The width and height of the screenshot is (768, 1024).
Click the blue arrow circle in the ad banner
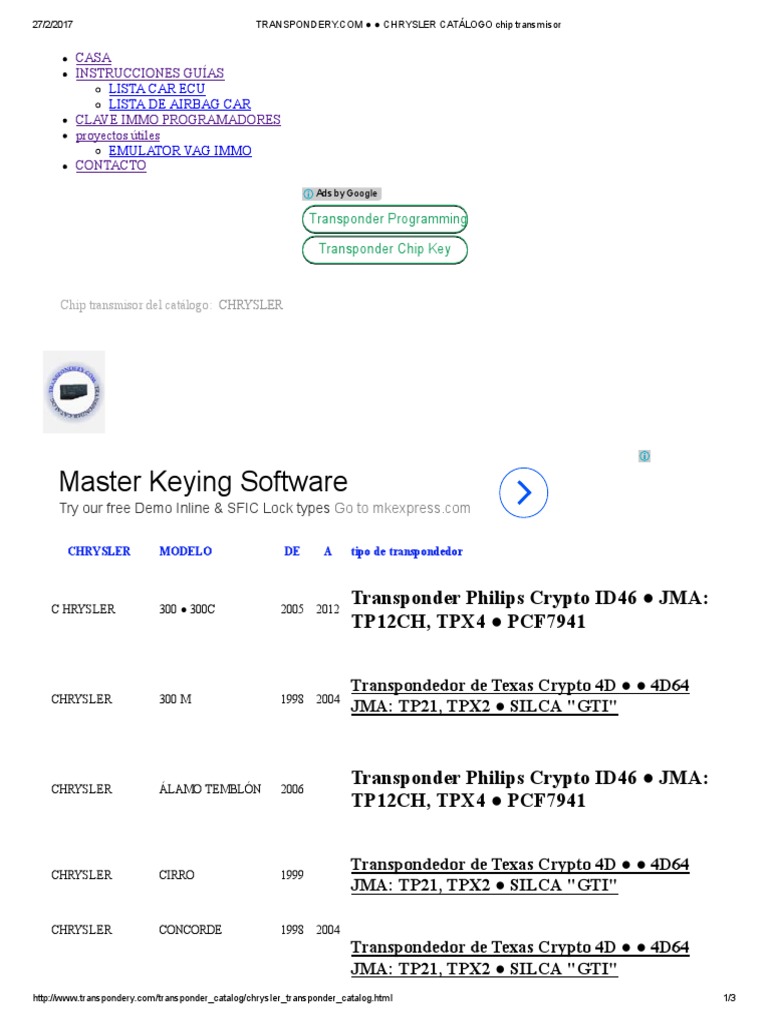[x=523, y=492]
